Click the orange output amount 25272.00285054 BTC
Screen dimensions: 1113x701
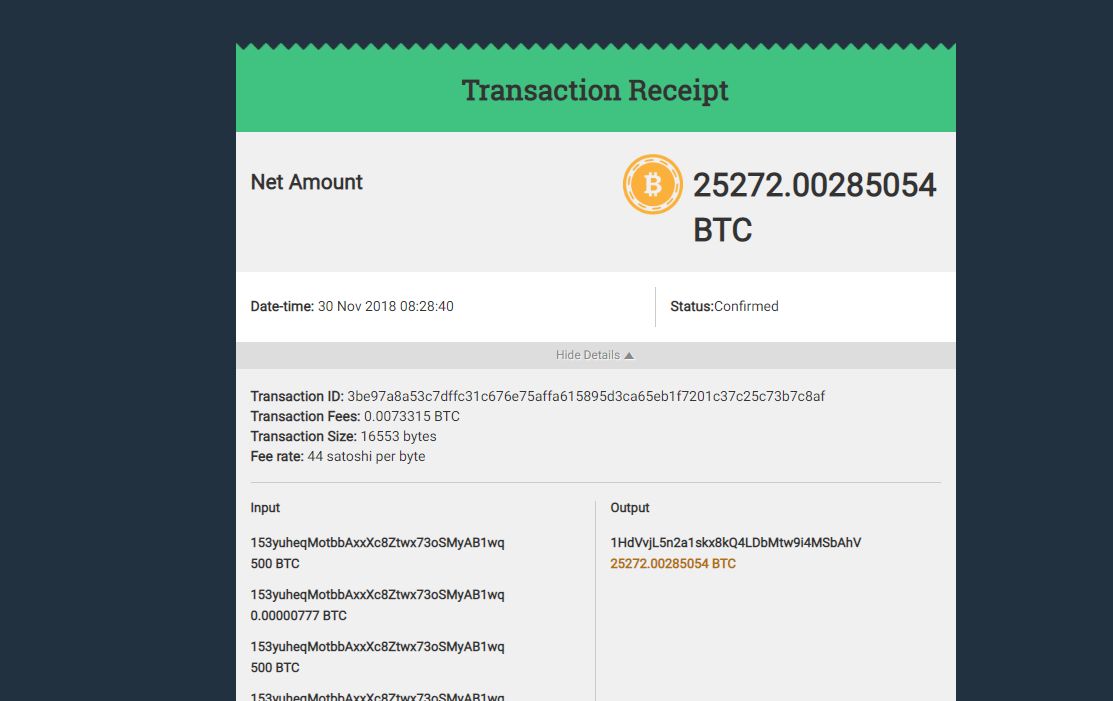(673, 563)
